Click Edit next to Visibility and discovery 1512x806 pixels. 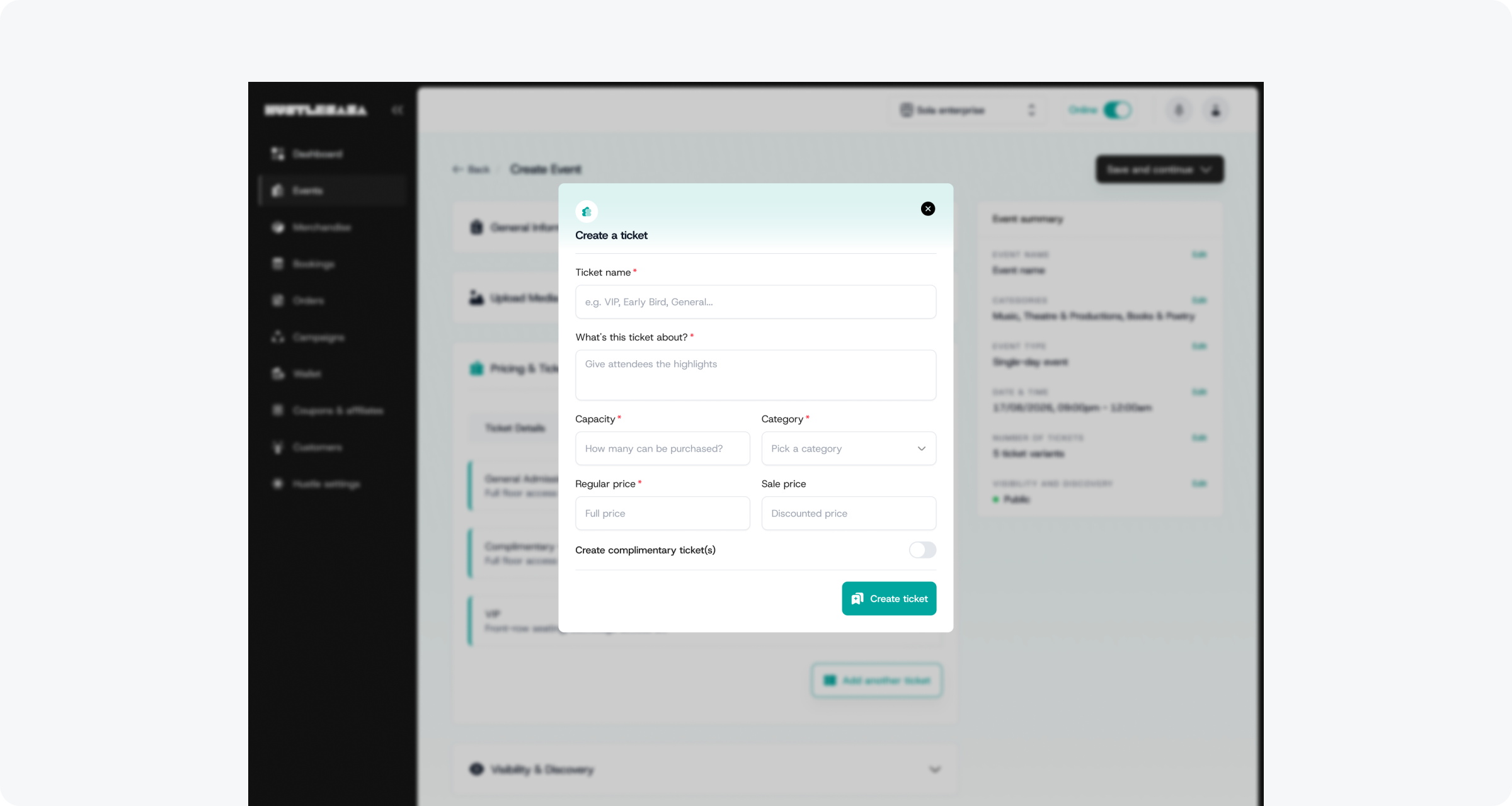pyautogui.click(x=1199, y=484)
